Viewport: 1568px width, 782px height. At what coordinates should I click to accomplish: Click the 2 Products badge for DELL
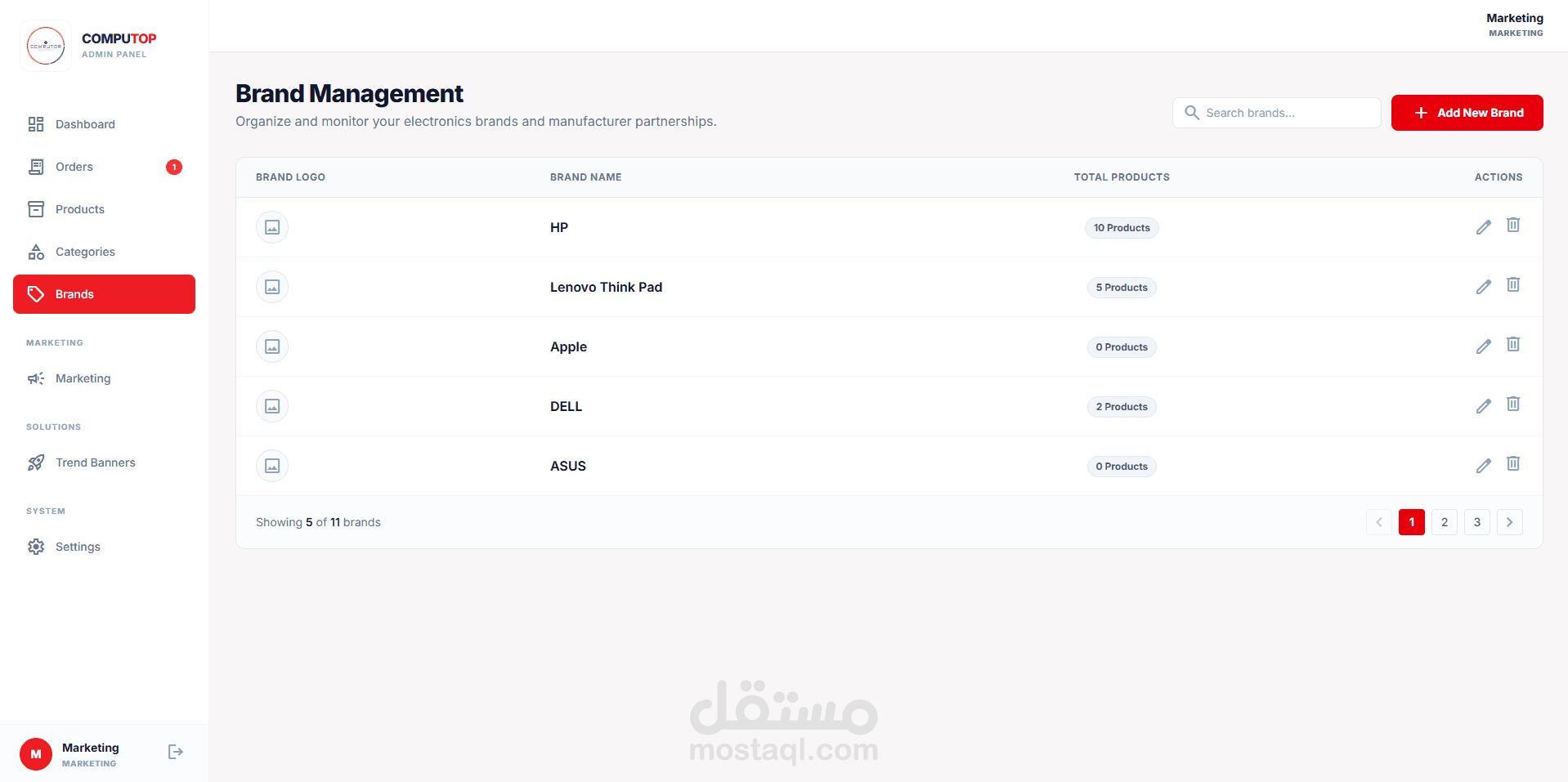(x=1122, y=407)
